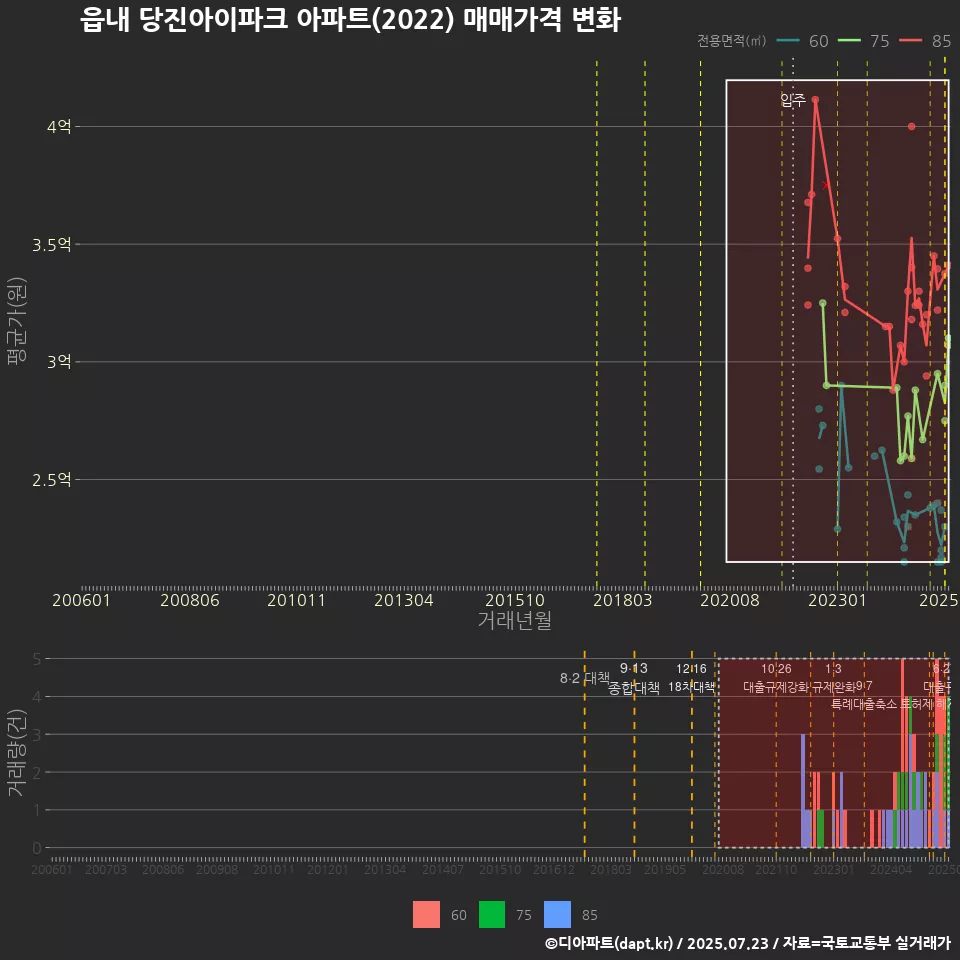Click the 202301 tick on price chart

click(837, 600)
